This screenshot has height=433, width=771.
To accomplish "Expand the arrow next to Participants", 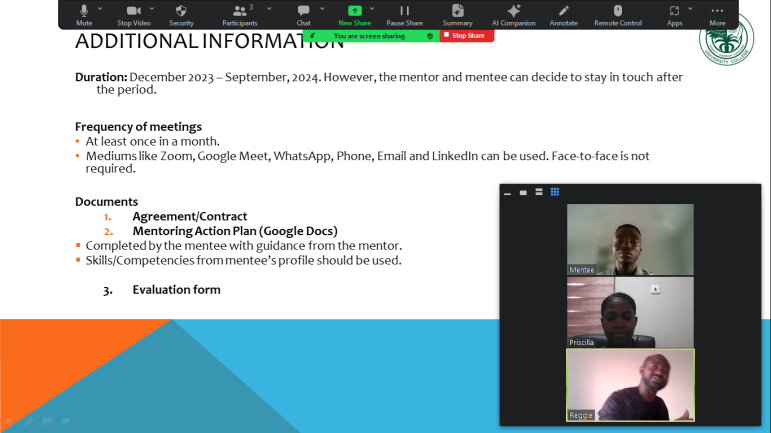I will click(x=269, y=9).
